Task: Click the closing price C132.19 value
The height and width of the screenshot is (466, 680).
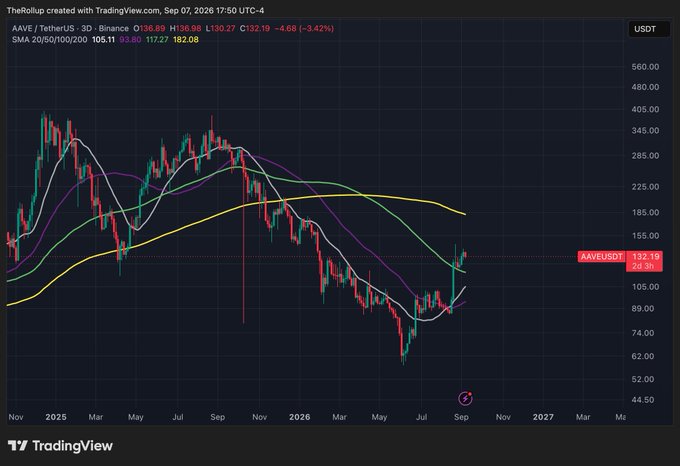Action: pyautogui.click(x=255, y=29)
